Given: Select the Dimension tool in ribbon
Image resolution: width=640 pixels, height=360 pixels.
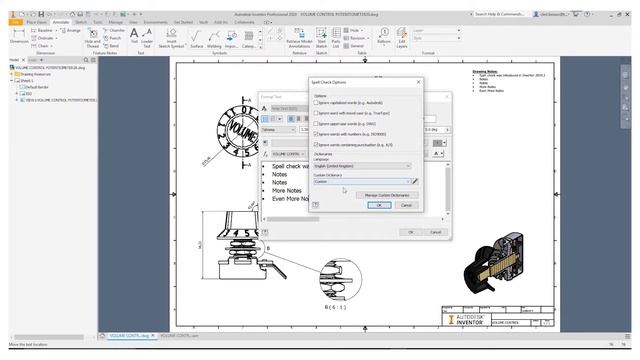Looking at the screenshot, I should (x=19, y=36).
